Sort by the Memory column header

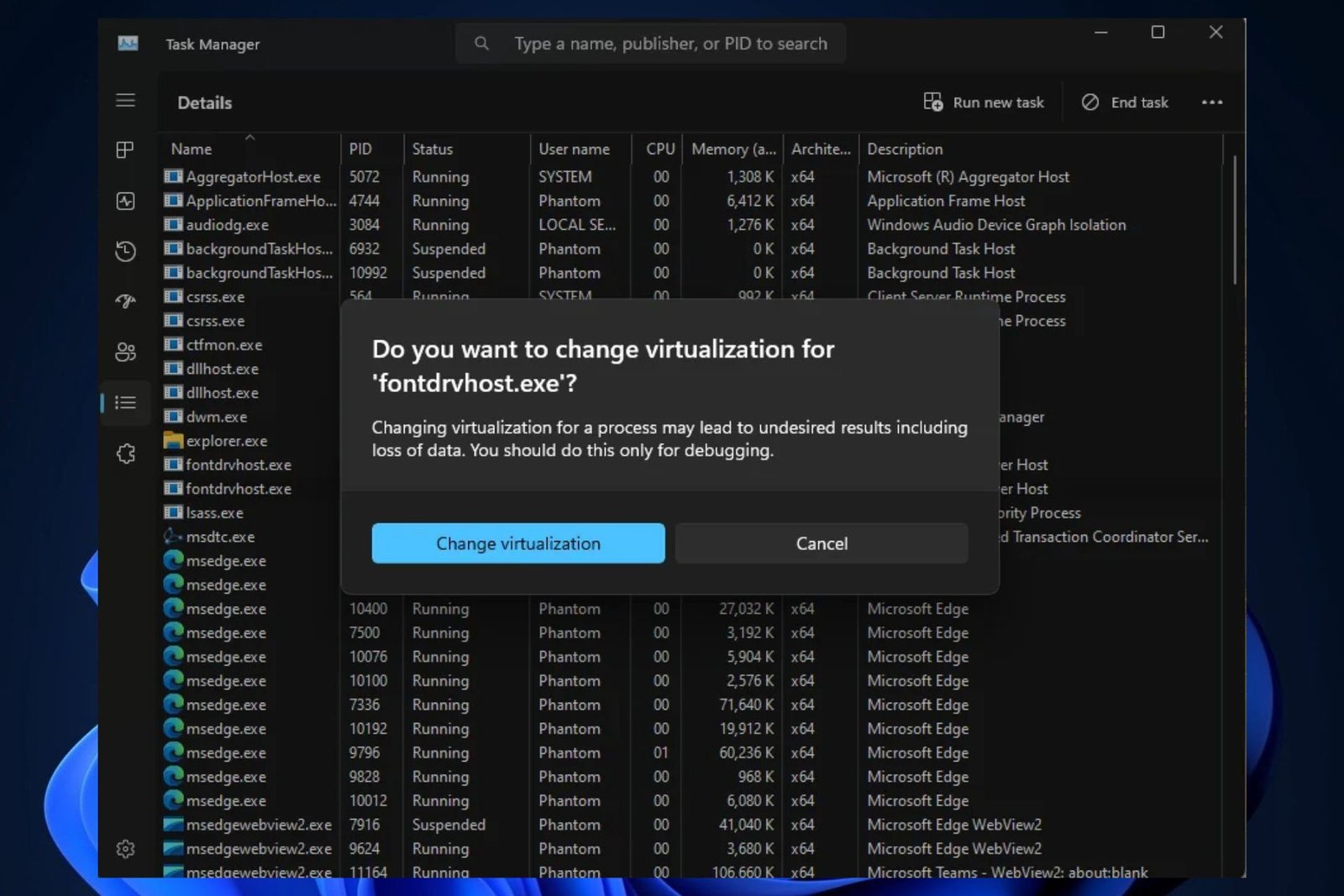733,149
